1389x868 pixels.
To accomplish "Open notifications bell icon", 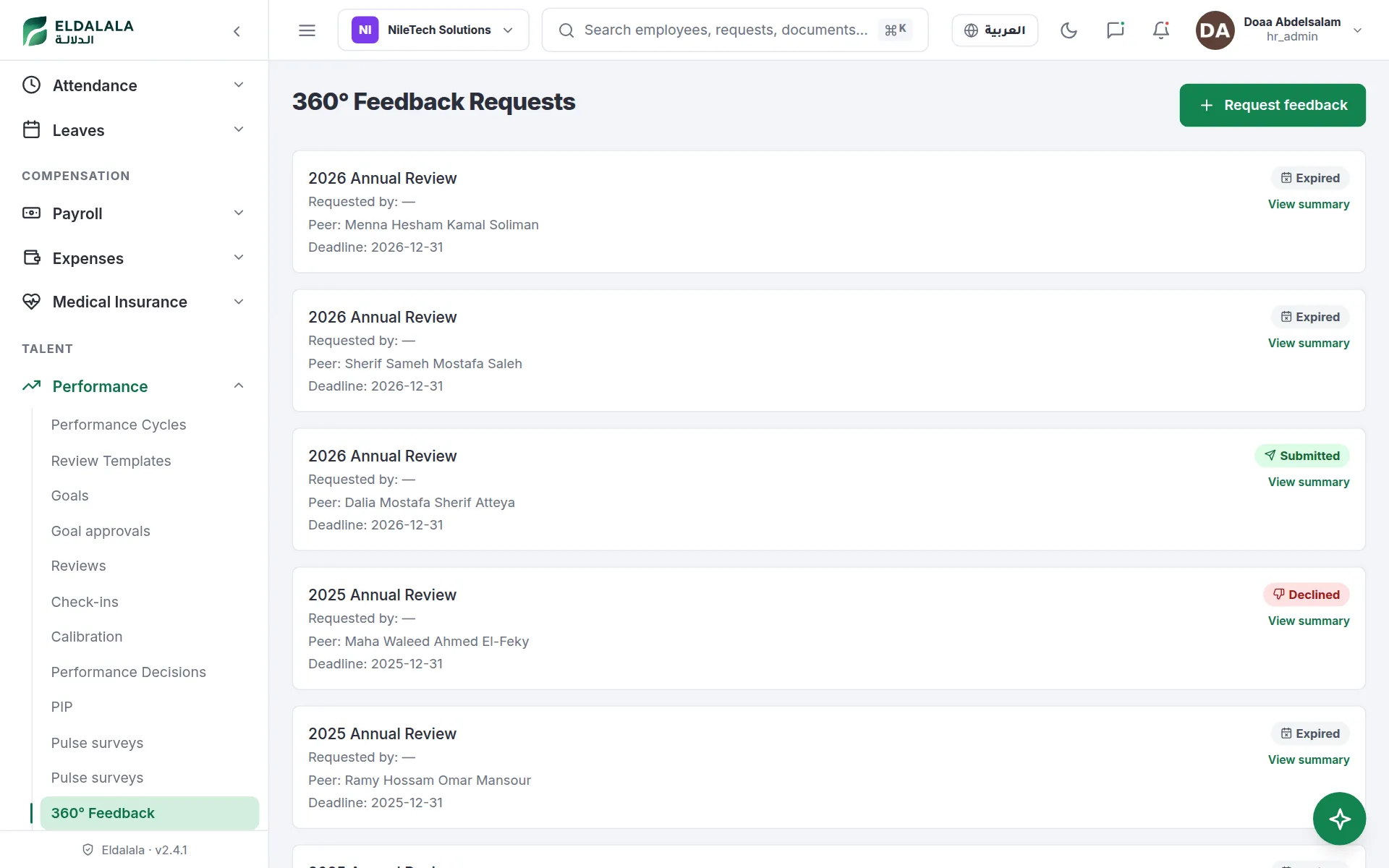I will pos(1161,30).
